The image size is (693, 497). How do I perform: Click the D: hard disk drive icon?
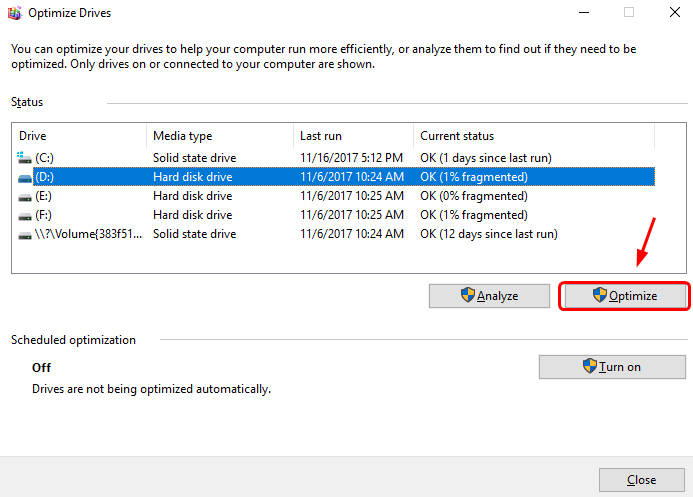25,177
